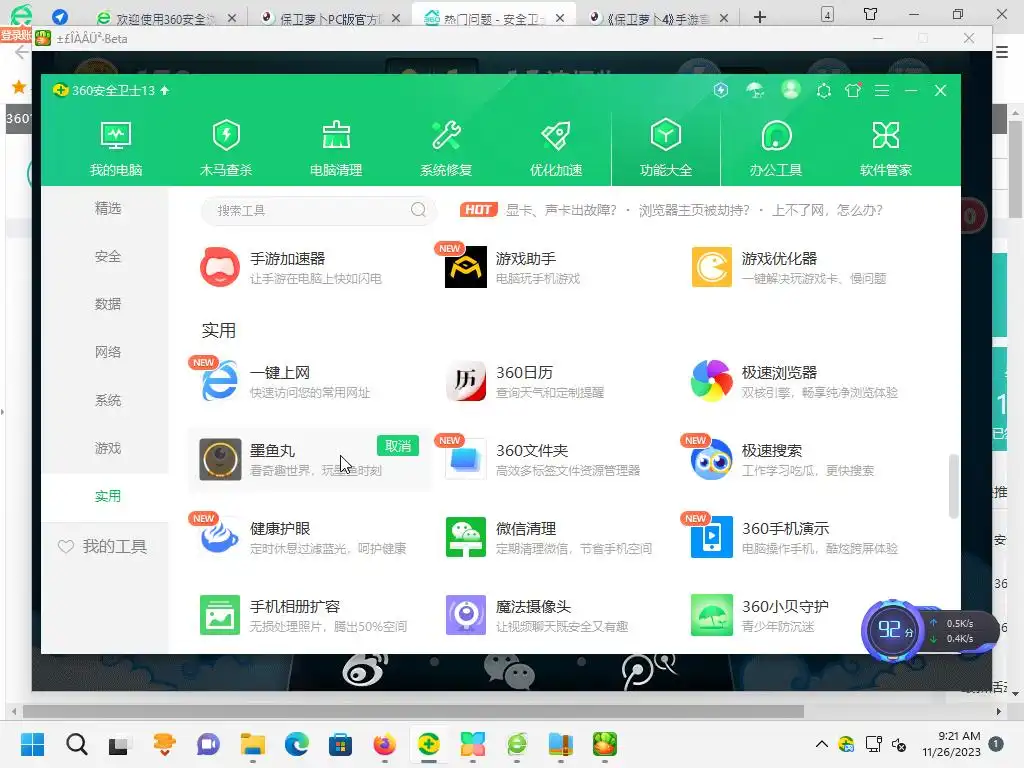The width and height of the screenshot is (1024, 768).
Task: Open Windows taskbar search
Action: 76,744
